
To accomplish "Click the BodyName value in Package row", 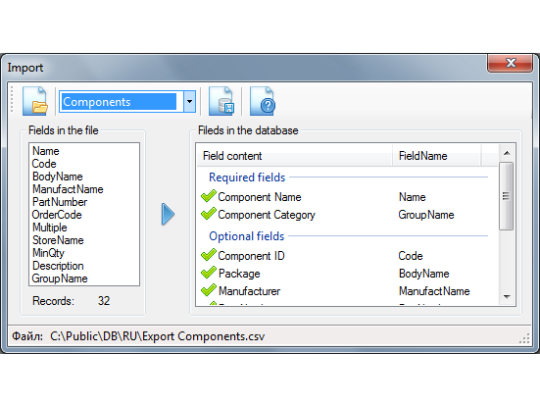I will [x=424, y=273].
